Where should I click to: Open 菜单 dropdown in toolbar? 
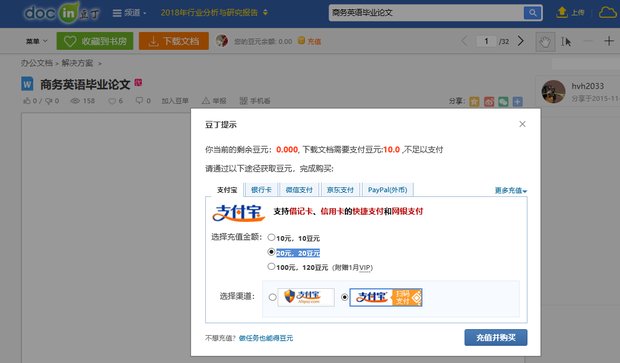36,41
